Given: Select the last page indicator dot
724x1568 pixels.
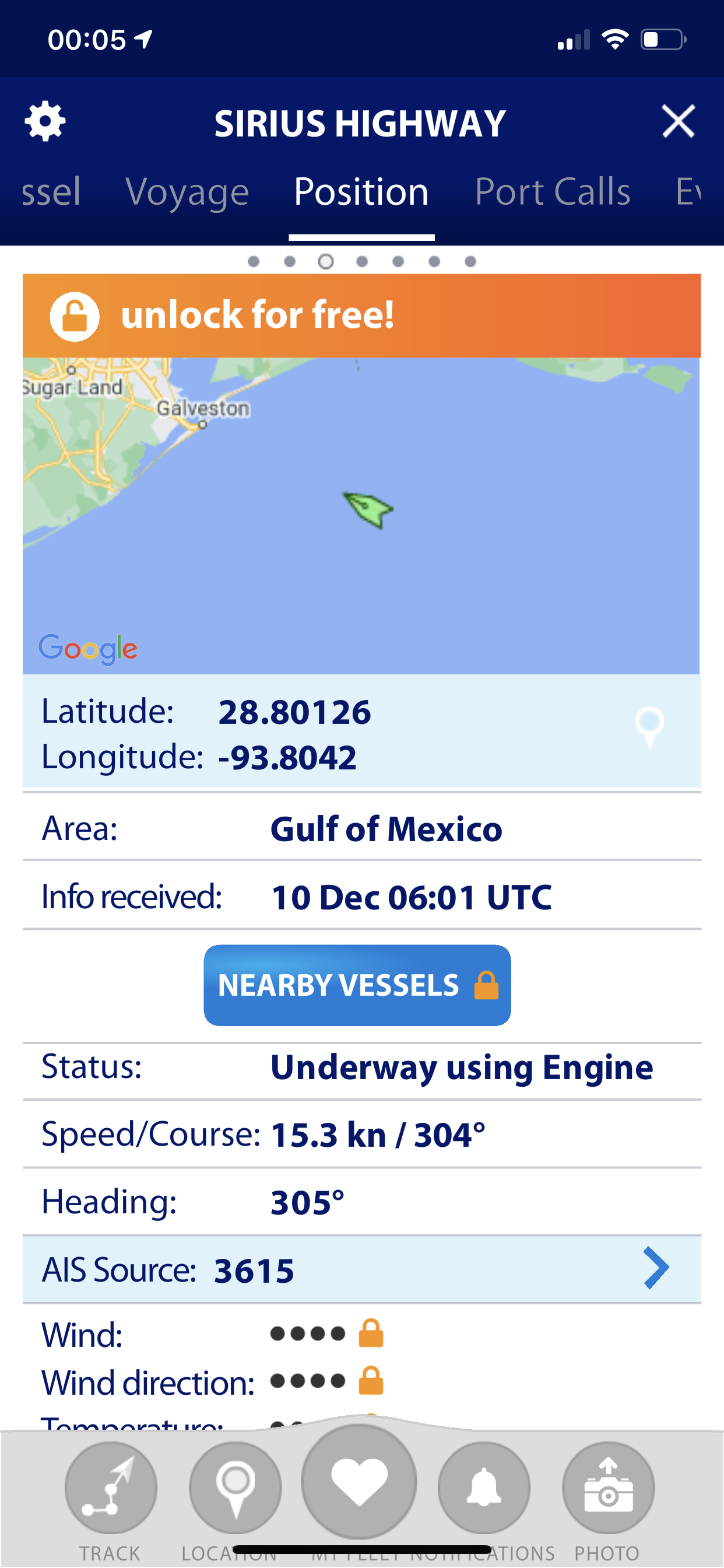Looking at the screenshot, I should click(470, 261).
